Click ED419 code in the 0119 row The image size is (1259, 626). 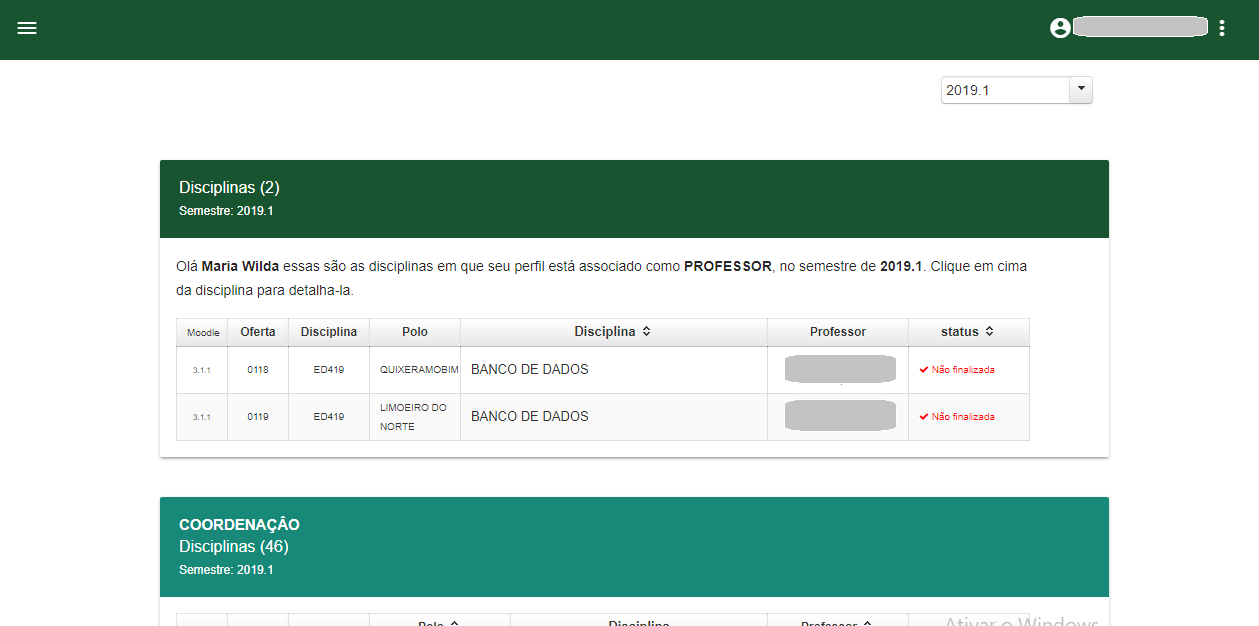[x=329, y=417]
